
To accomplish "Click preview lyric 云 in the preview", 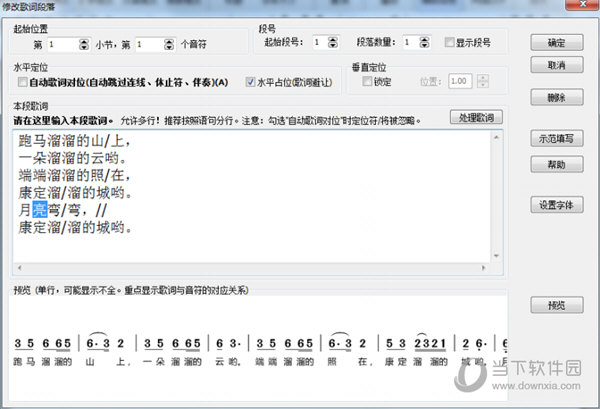I will pos(220,362).
